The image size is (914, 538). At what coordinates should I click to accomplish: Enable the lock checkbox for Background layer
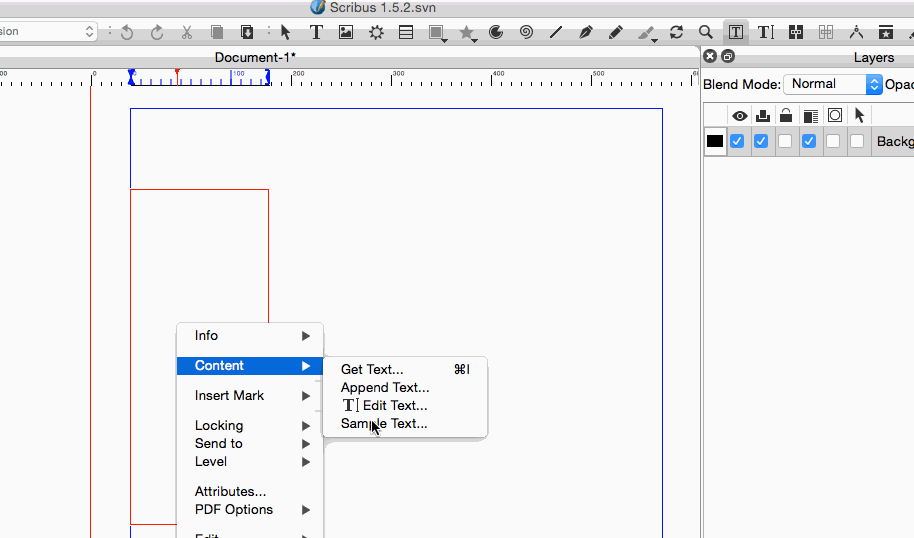(x=785, y=141)
